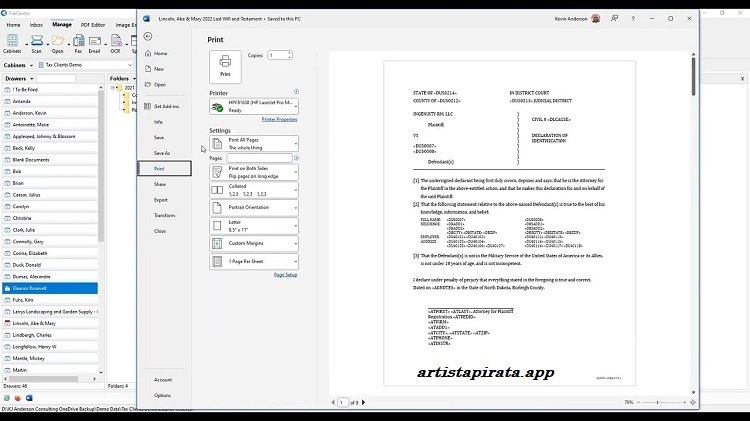Switch to FileCenter Home tab
Image resolution: width=750 pixels, height=421 pixels.
pyautogui.click(x=13, y=25)
